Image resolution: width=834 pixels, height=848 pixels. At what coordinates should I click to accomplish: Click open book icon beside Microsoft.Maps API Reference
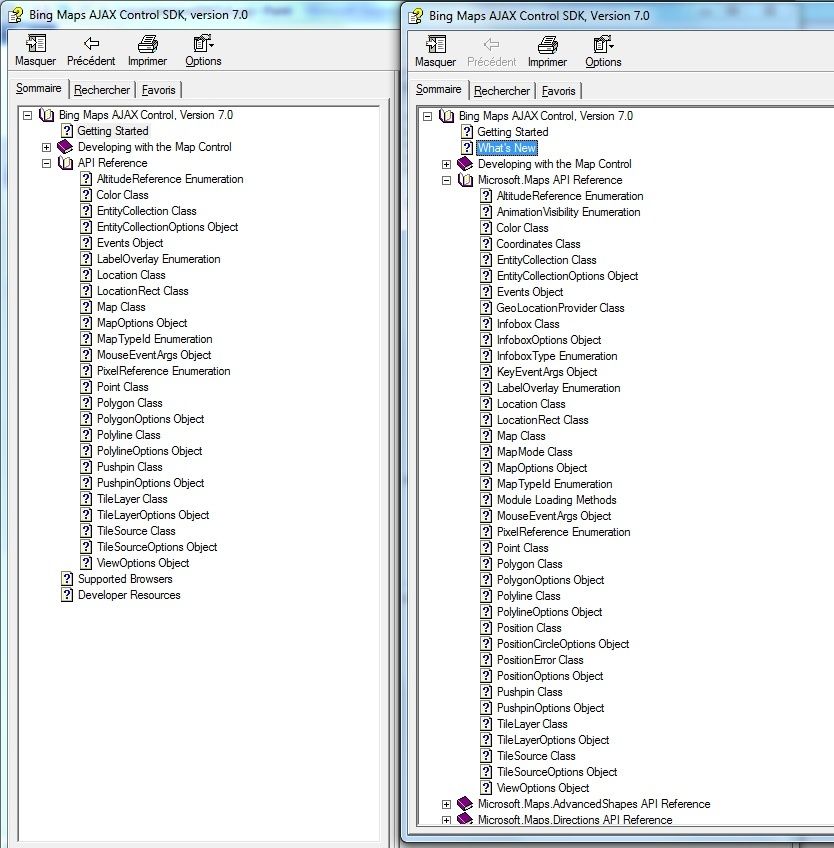(465, 180)
